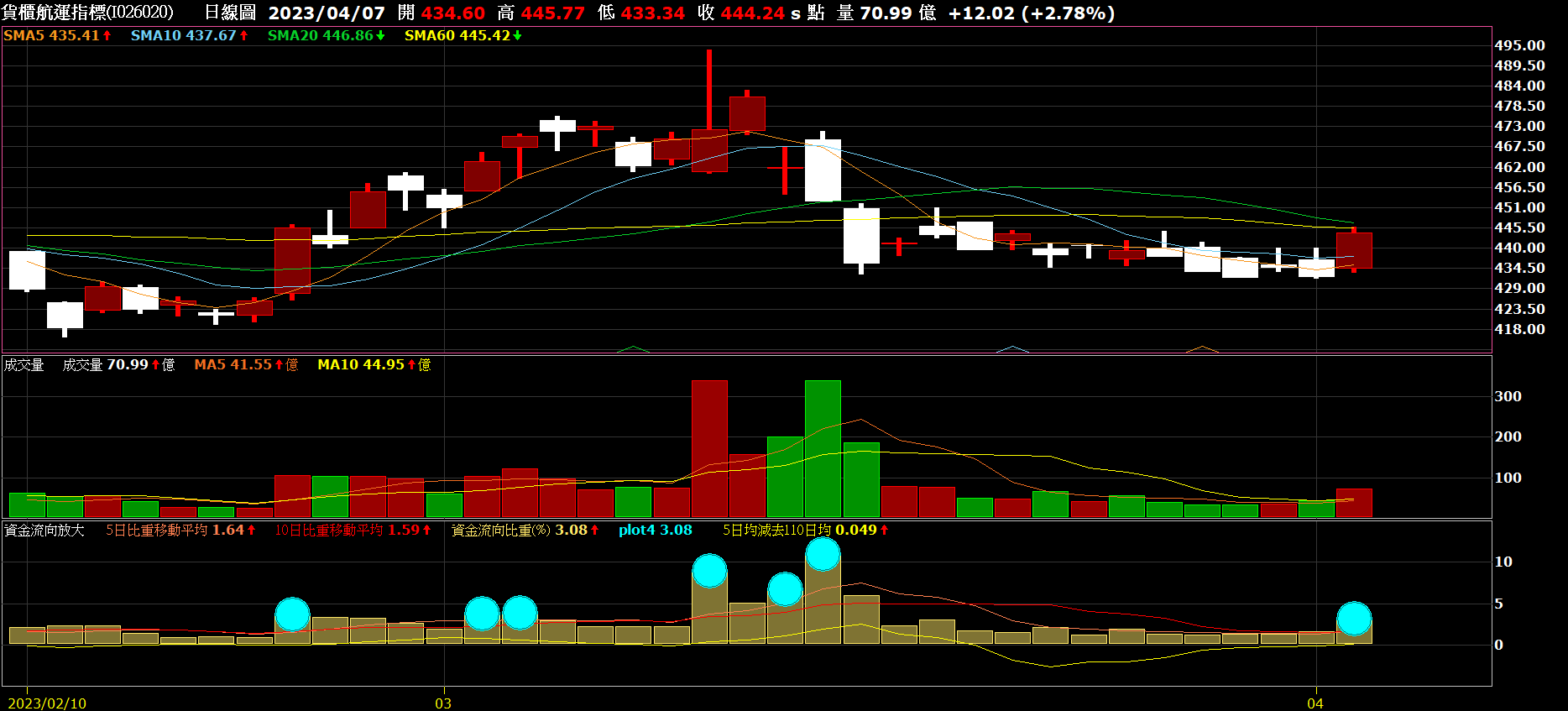Click the tallest green volume bar
This screenshot has width=1568, height=711.
coord(823,448)
